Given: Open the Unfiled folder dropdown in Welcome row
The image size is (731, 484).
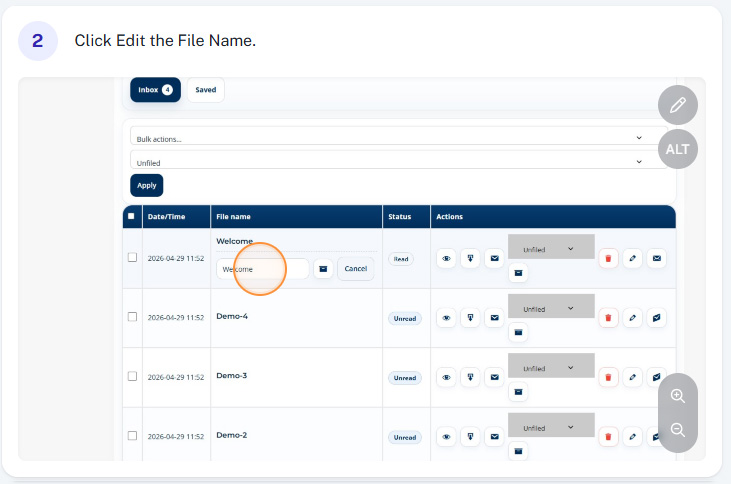Looking at the screenshot, I should 551,247.
